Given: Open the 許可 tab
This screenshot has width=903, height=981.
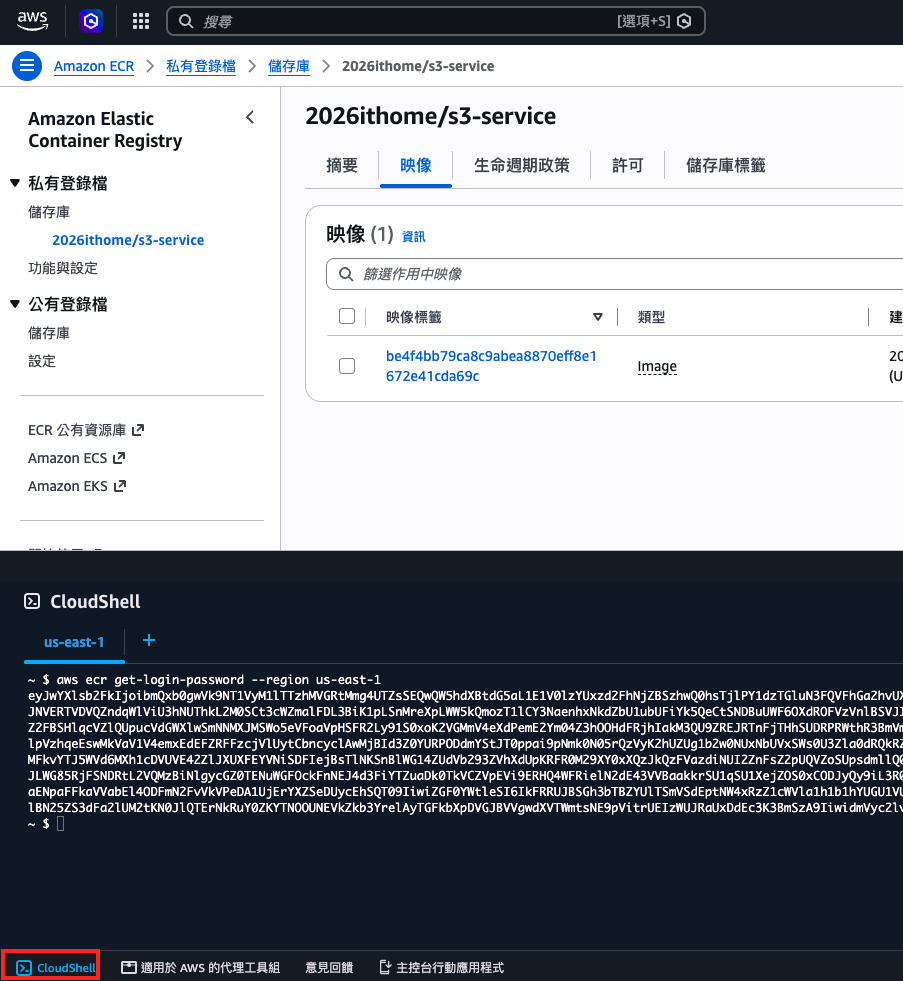Looking at the screenshot, I should 628,165.
